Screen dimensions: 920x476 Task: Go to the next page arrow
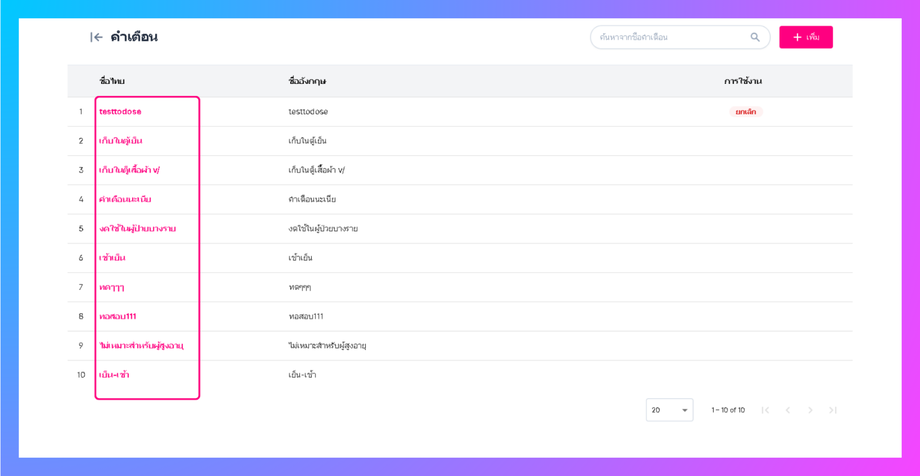click(x=810, y=410)
